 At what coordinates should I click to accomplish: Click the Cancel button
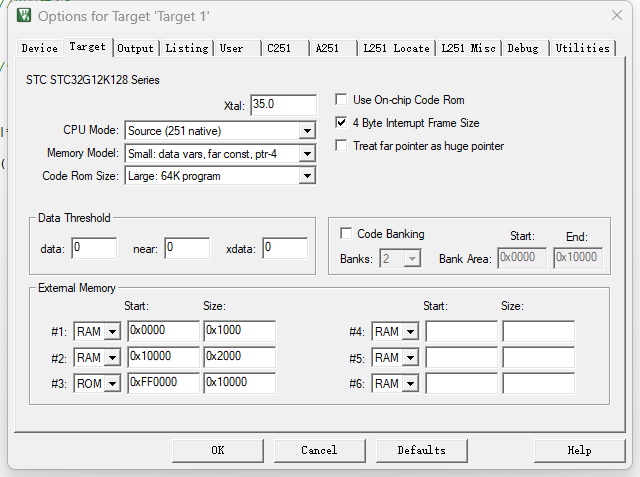pyautogui.click(x=320, y=450)
